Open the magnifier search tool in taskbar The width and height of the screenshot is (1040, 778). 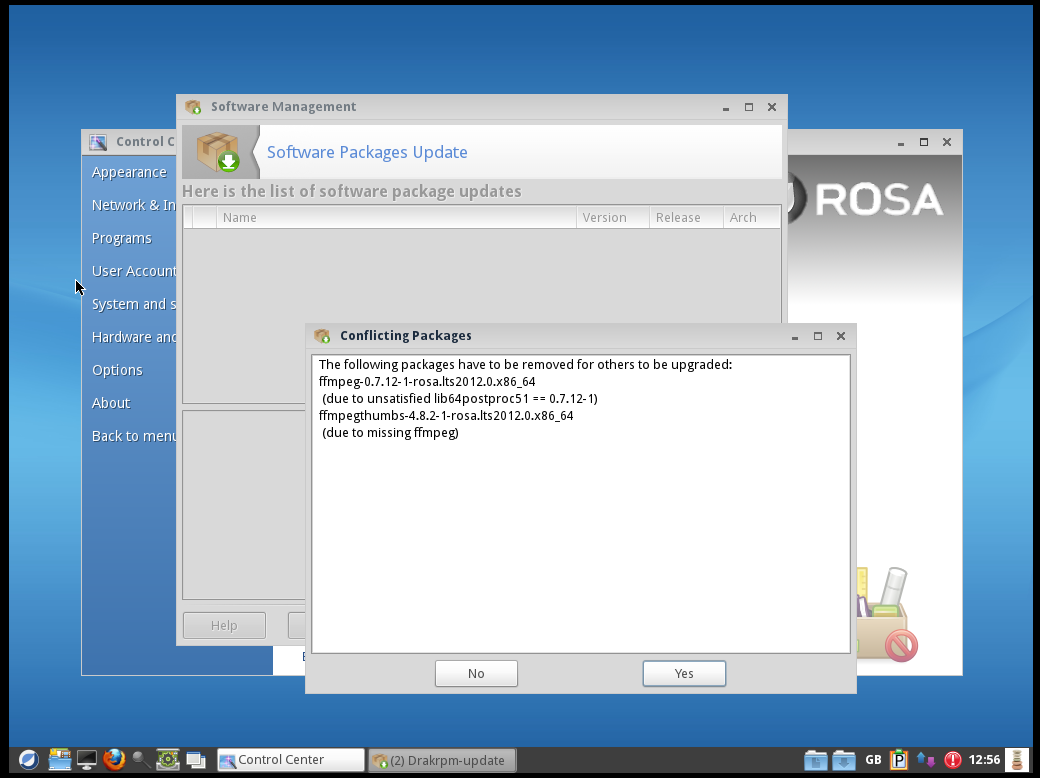tap(141, 760)
